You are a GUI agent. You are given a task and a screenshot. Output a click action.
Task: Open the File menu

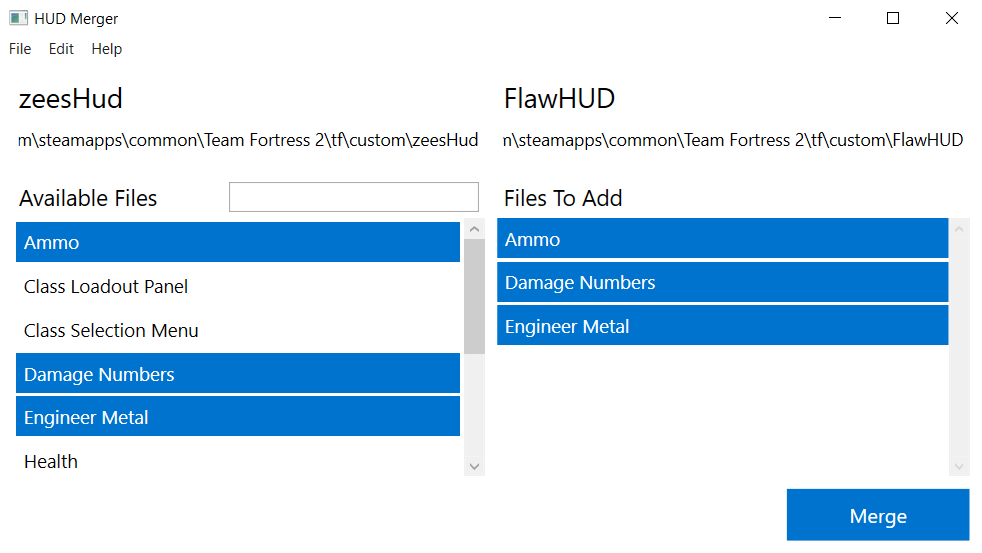click(x=20, y=49)
